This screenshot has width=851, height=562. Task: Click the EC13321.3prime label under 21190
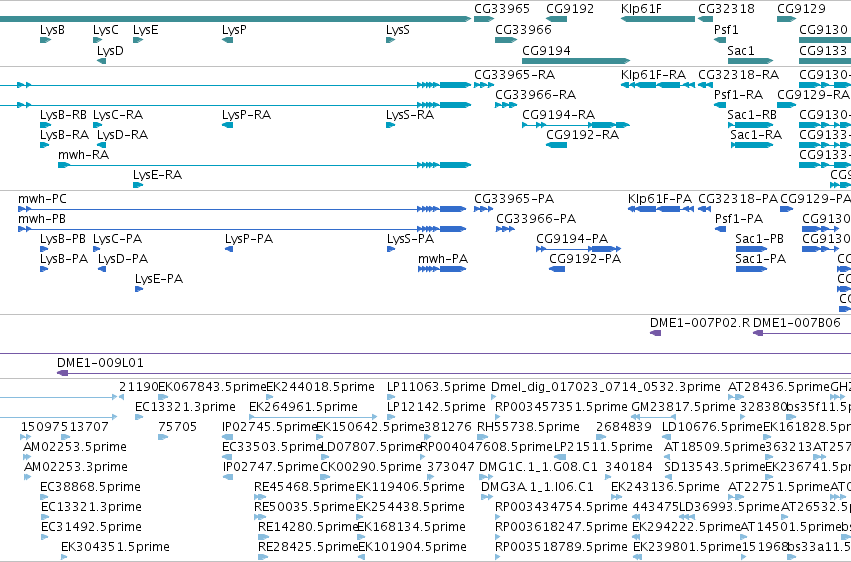[186, 407]
